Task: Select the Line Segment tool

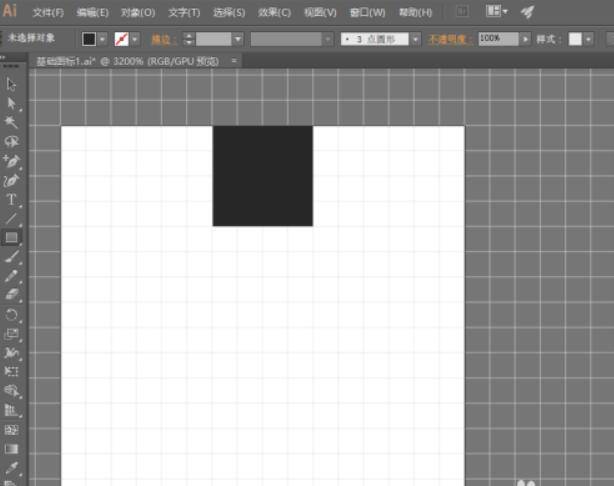Action: click(x=12, y=219)
